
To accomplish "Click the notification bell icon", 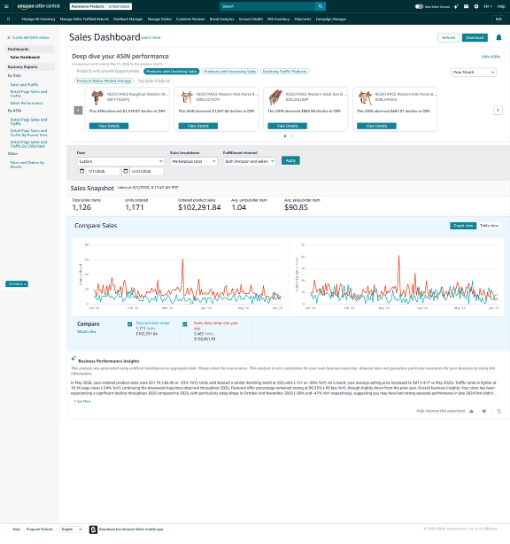I will [x=499, y=37].
